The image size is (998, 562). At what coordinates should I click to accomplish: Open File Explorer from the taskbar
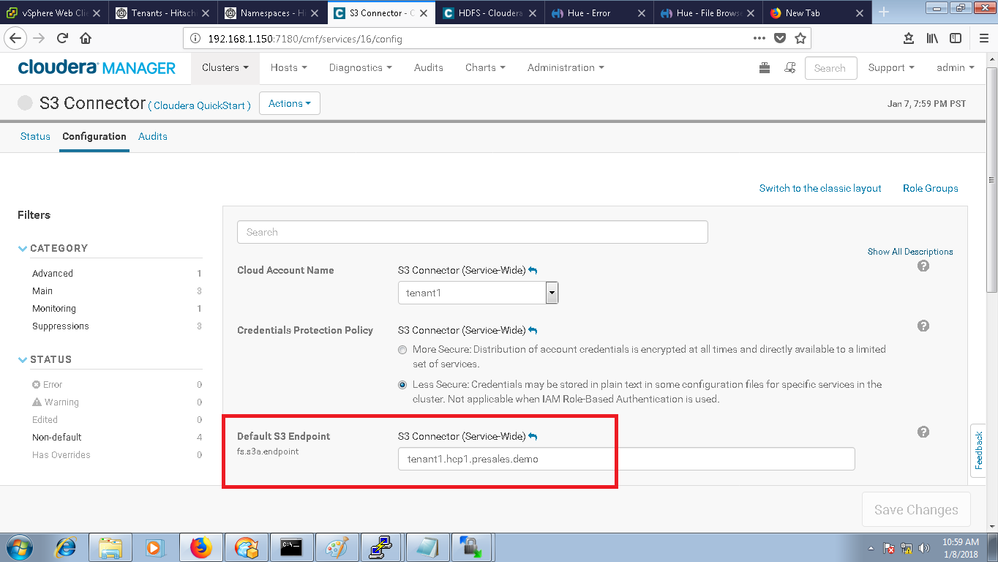[110, 547]
